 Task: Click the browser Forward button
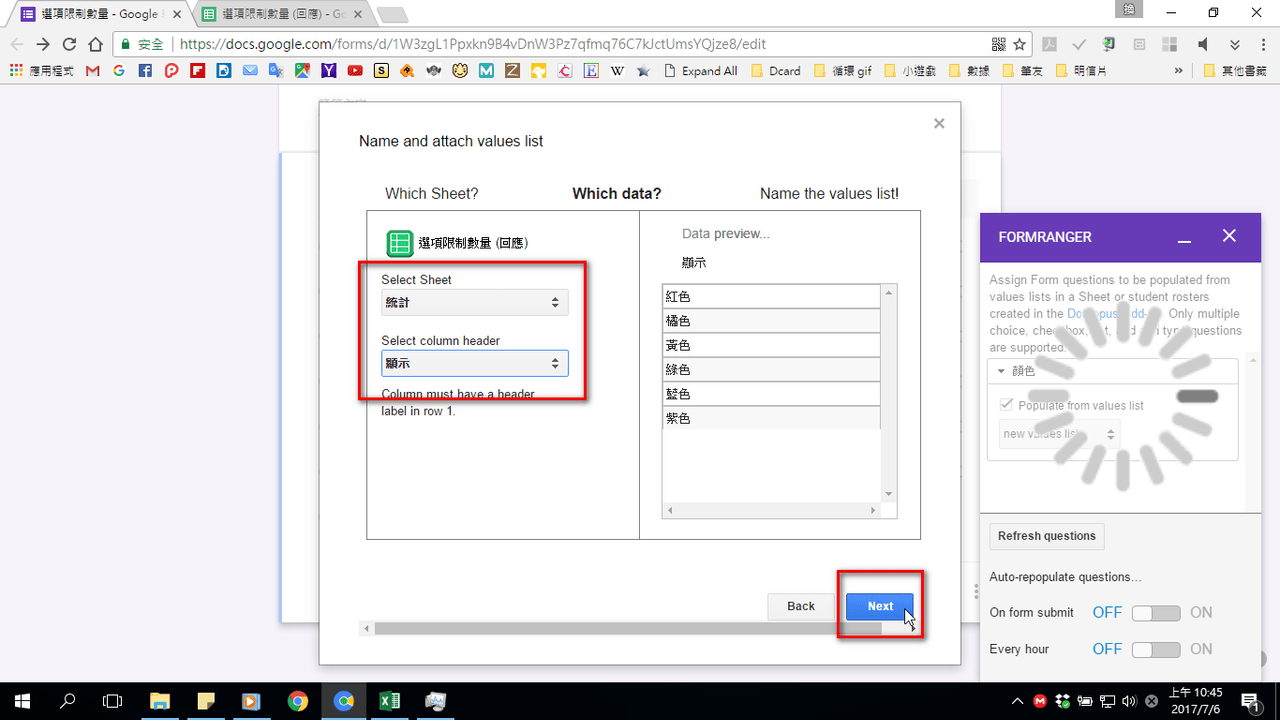43,44
